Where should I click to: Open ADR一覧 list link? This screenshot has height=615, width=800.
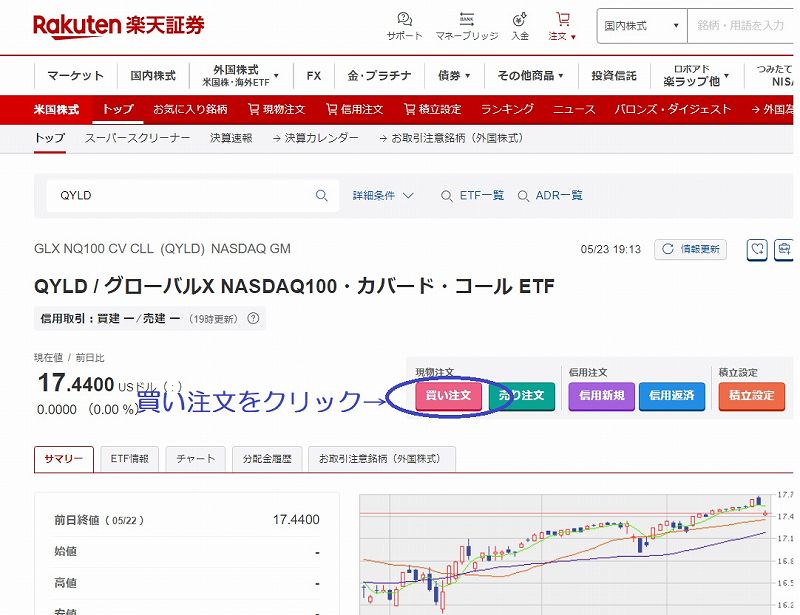point(549,195)
